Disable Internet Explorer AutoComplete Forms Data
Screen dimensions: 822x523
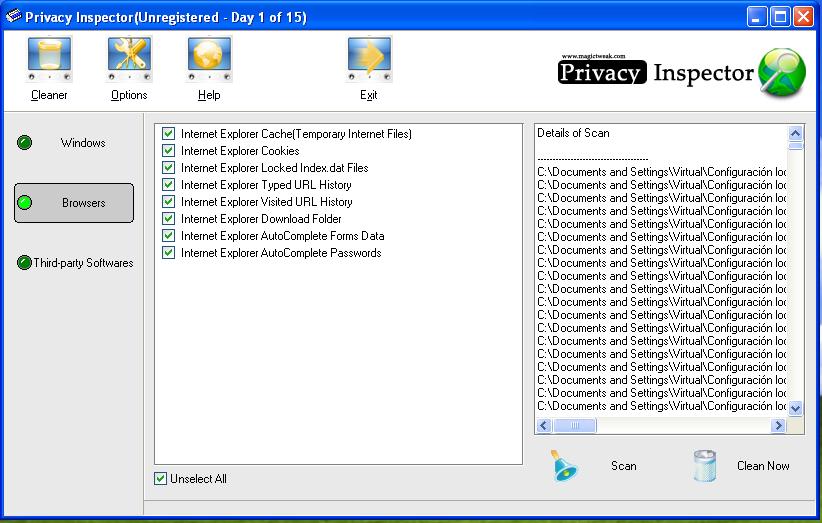[x=168, y=236]
